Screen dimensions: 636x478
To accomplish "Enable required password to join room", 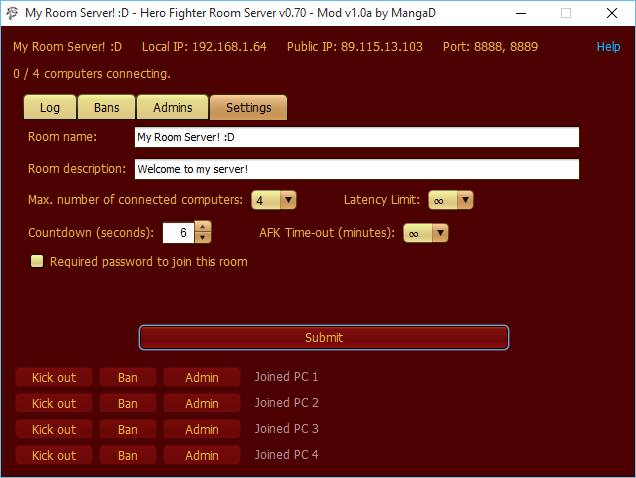I will tap(38, 262).
